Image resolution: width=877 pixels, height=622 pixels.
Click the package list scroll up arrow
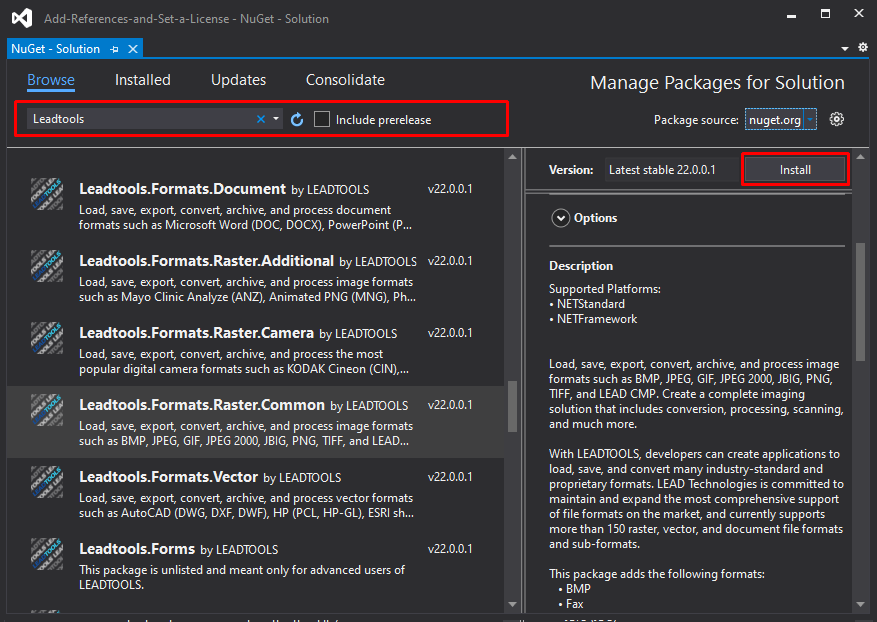[512, 157]
